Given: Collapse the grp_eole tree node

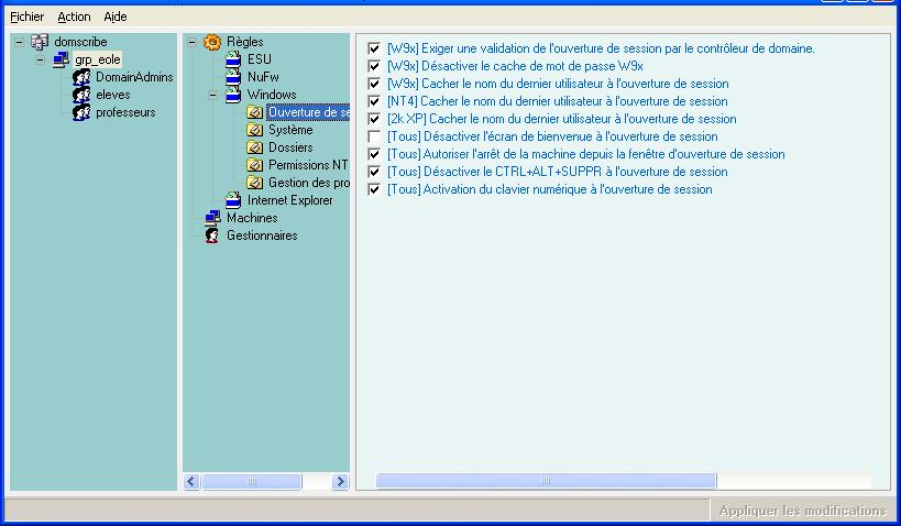Looking at the screenshot, I should click(40, 60).
